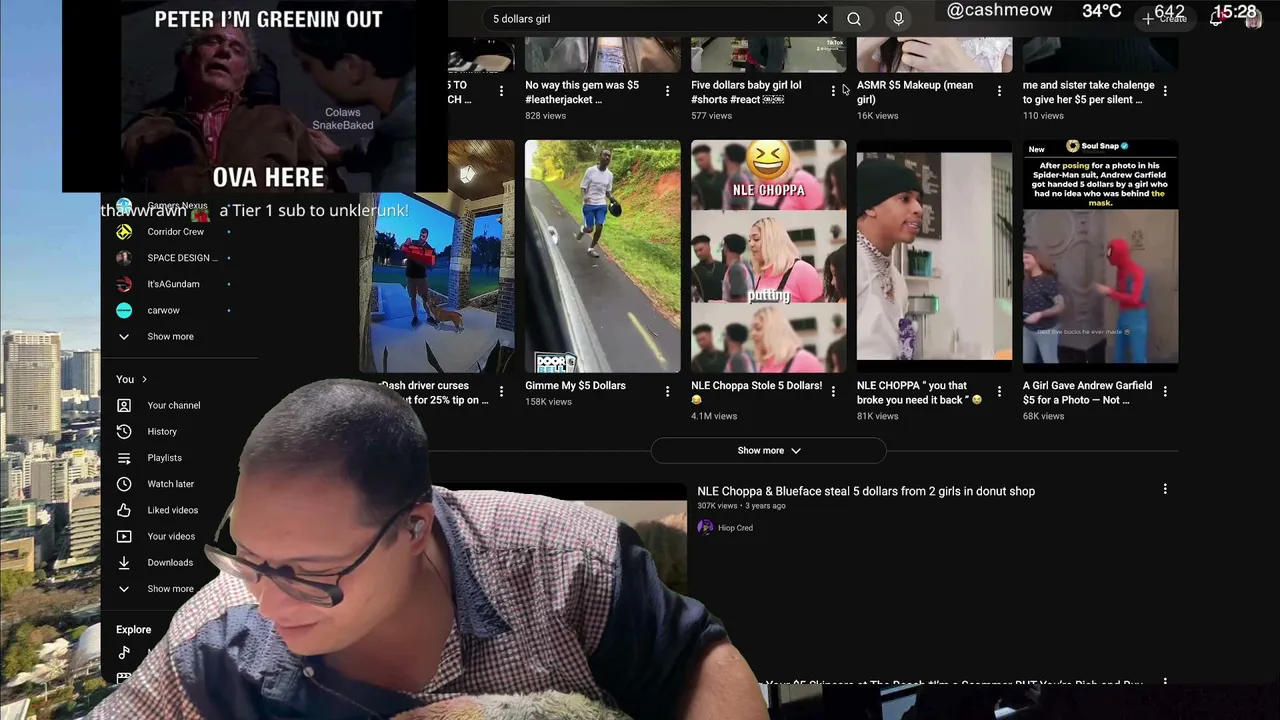Clear the search box with the X icon
1280x720 pixels.
click(x=822, y=19)
